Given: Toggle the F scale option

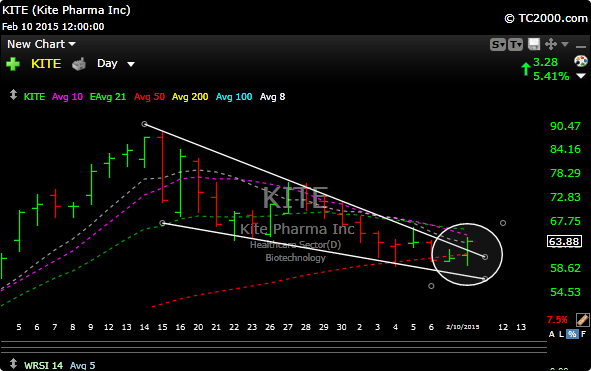Looking at the screenshot, I should pos(583,334).
